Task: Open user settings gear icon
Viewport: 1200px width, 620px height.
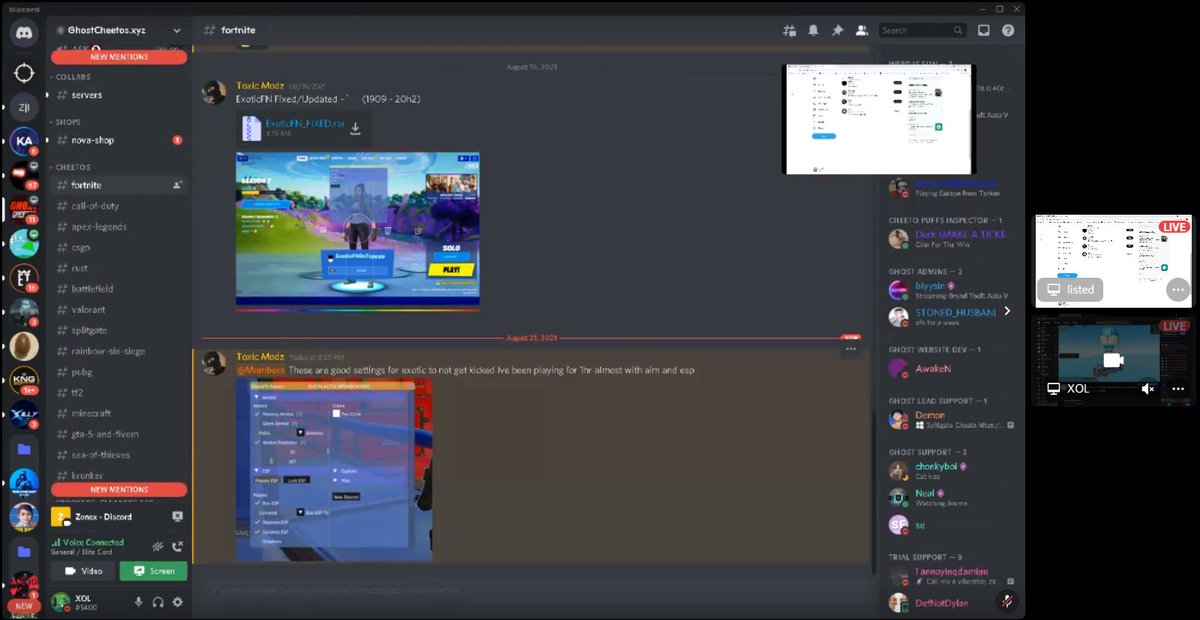Action: (x=178, y=602)
